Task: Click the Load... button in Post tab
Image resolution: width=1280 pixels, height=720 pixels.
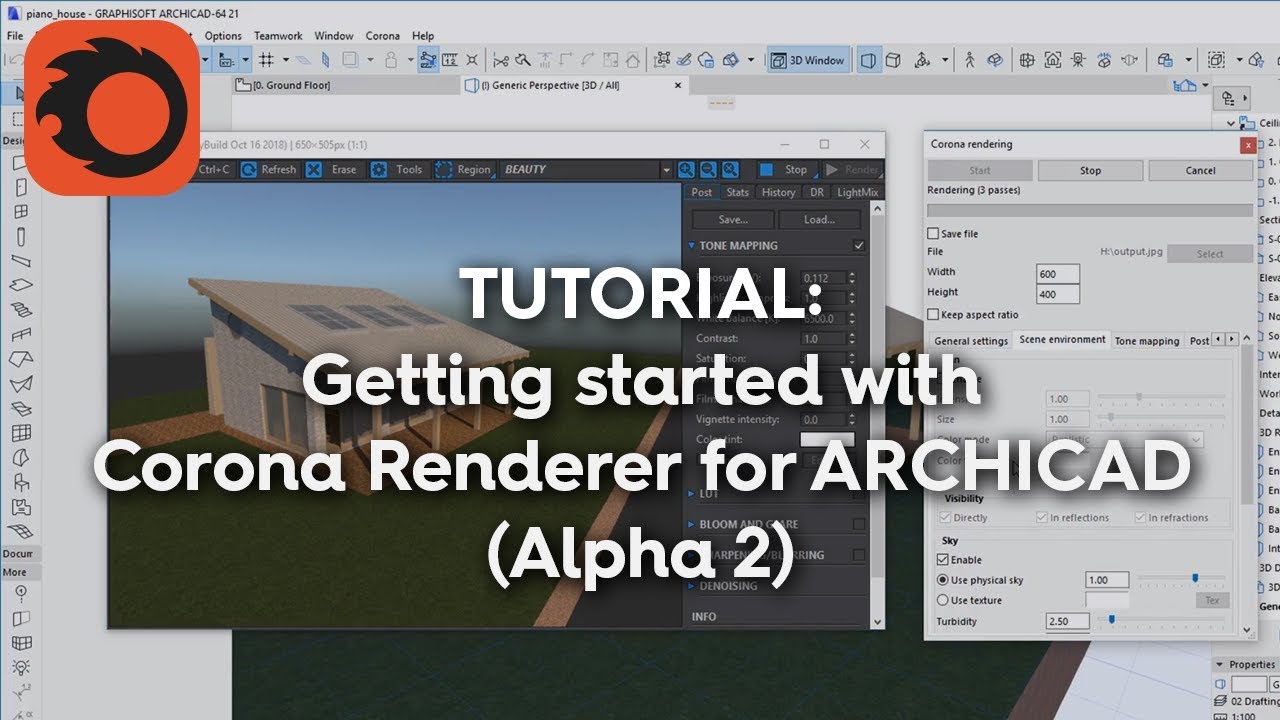Action: 819,220
